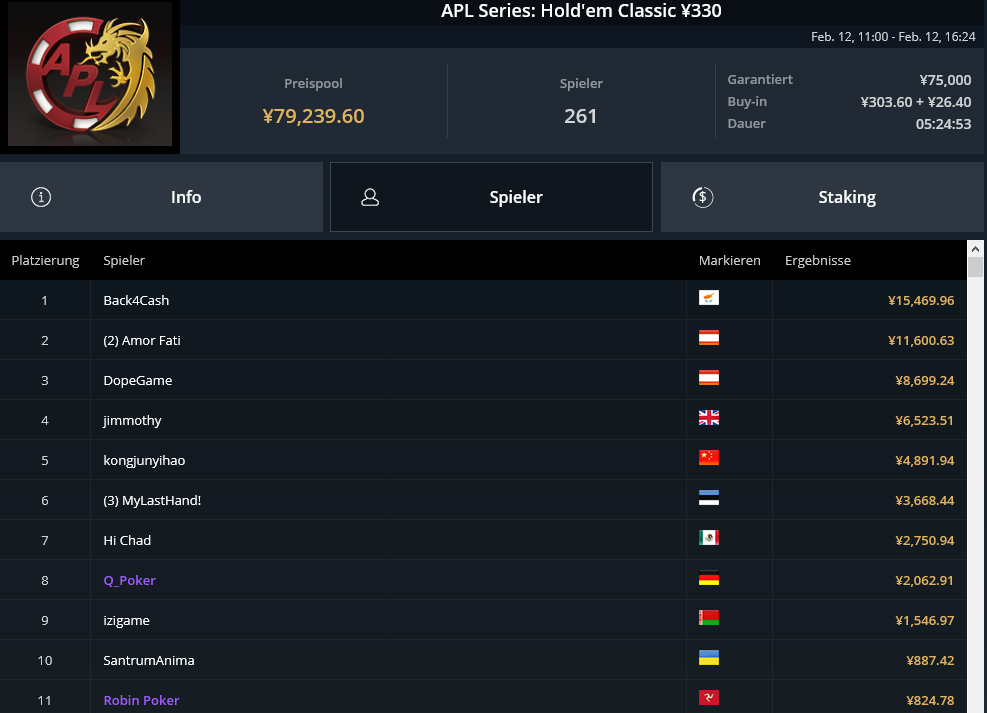
Task: Open the Info tab
Action: 161,197
